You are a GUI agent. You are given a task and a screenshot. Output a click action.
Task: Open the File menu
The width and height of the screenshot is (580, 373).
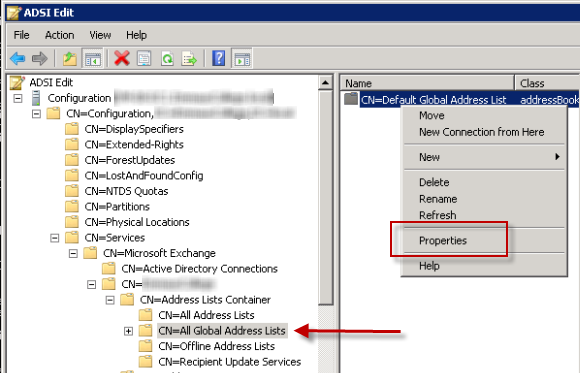(21, 35)
